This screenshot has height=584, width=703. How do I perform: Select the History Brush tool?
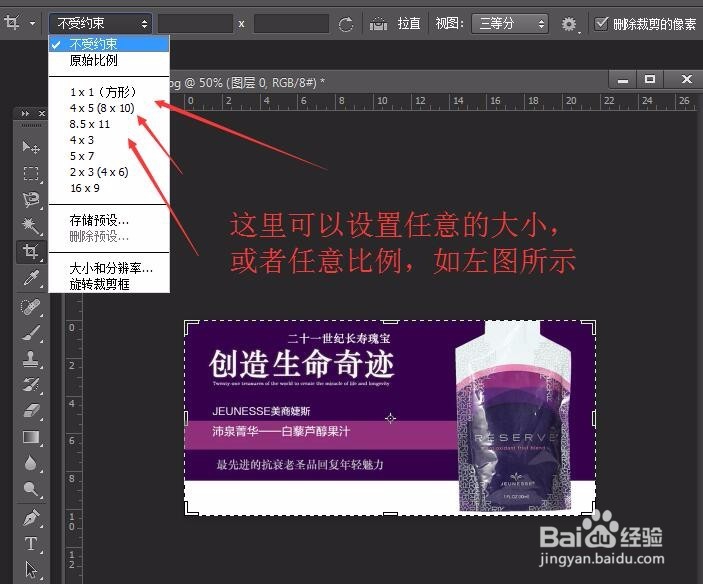click(x=31, y=385)
